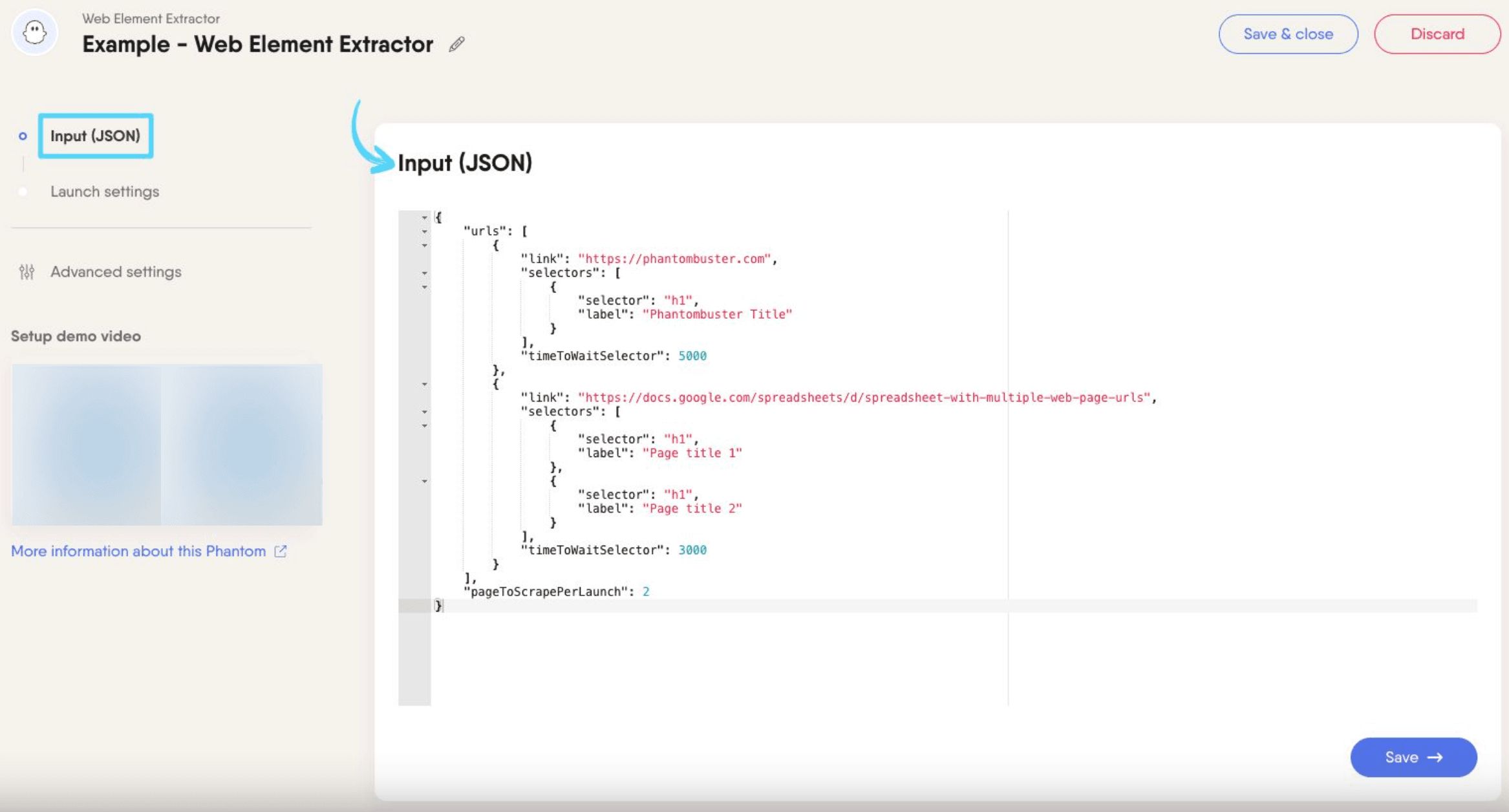The height and width of the screenshot is (812, 1509).
Task: Click the Save & close button
Action: pyautogui.click(x=1288, y=34)
